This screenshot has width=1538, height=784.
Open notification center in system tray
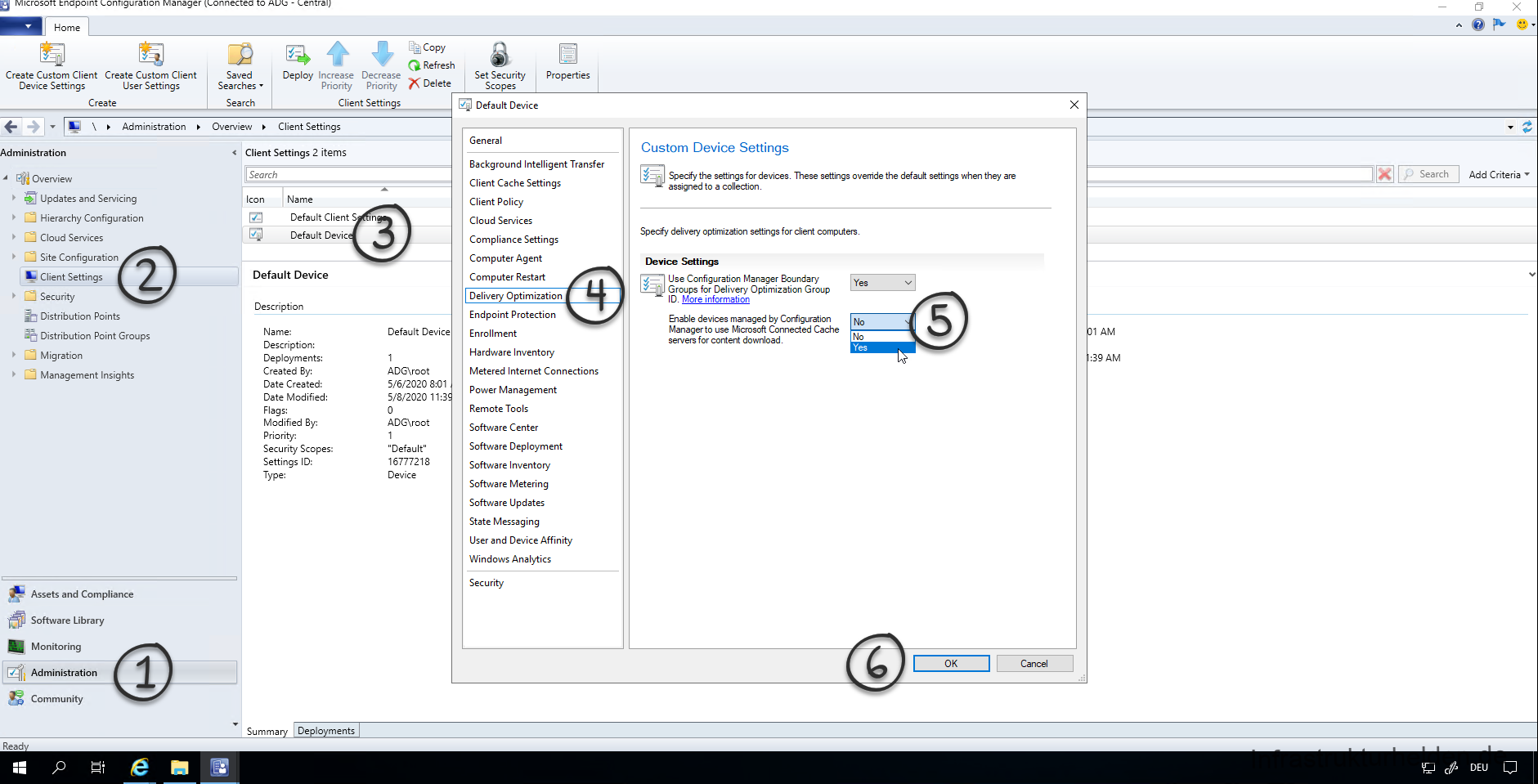[1510, 767]
